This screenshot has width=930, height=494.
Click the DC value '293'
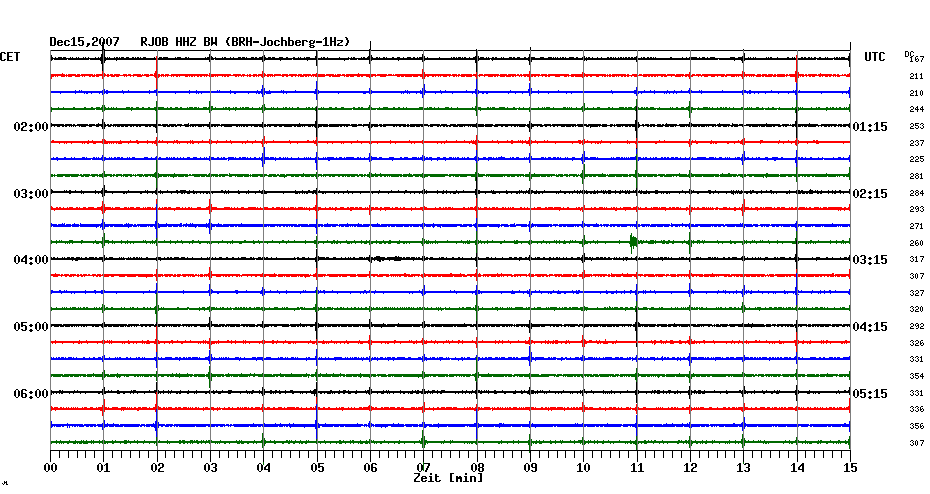(917, 209)
